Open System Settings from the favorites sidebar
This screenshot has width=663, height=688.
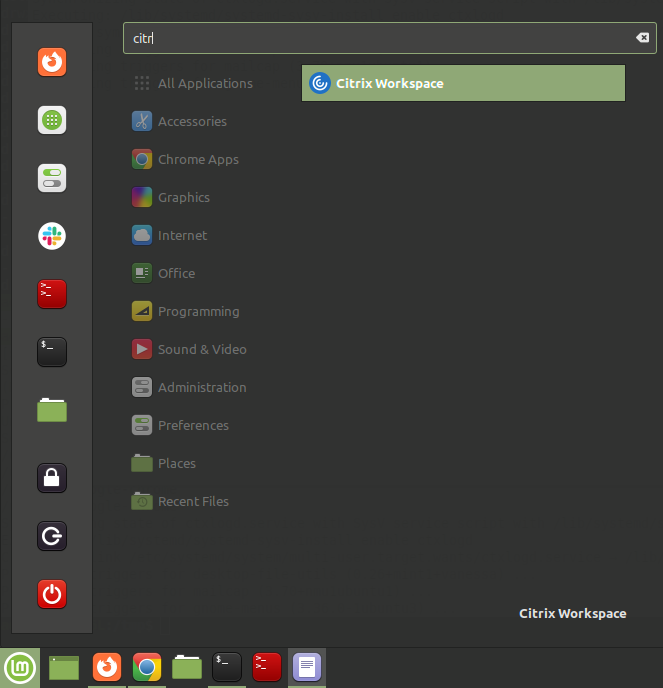(x=52, y=178)
